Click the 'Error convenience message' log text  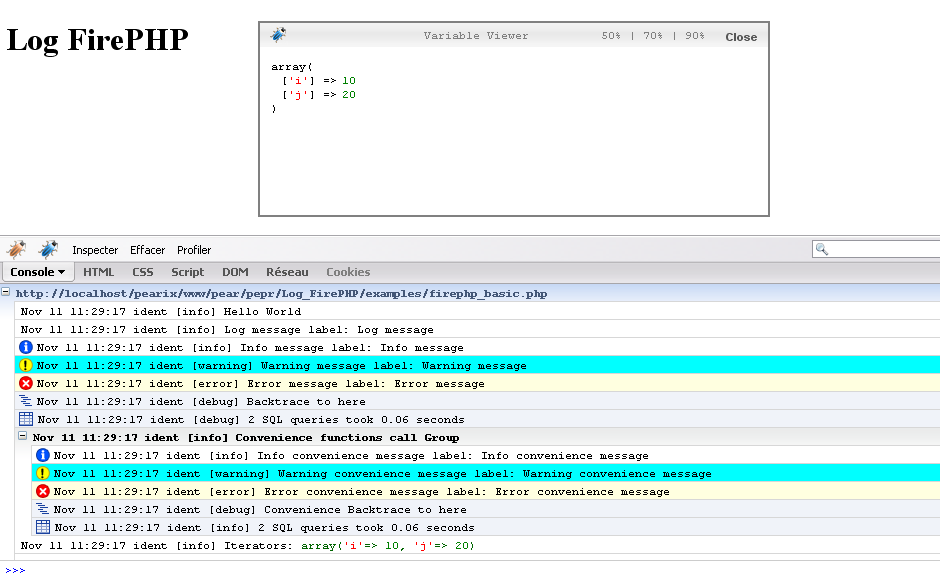pos(467,492)
